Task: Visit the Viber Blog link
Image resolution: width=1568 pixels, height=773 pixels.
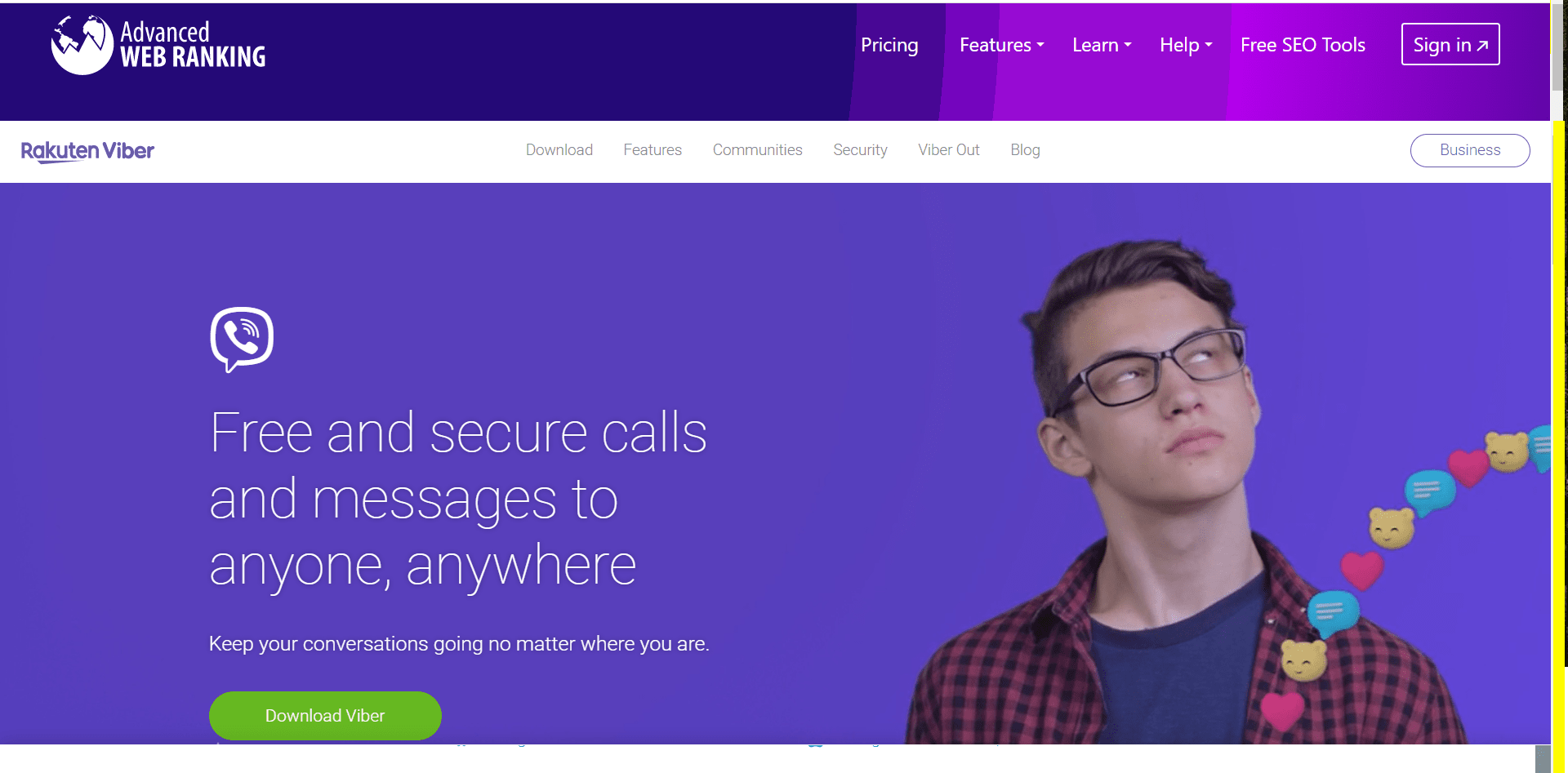Action: coord(1025,150)
